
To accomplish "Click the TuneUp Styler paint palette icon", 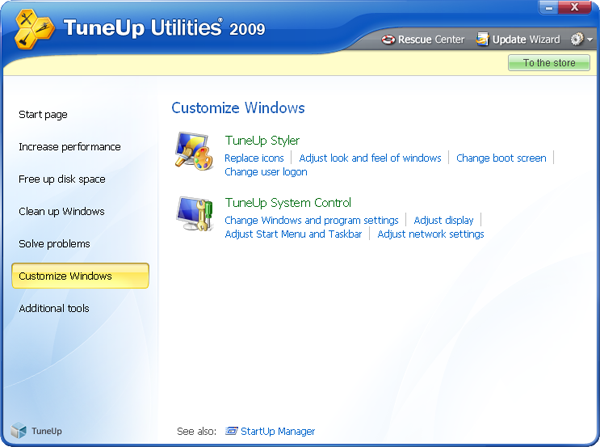I will [194, 151].
